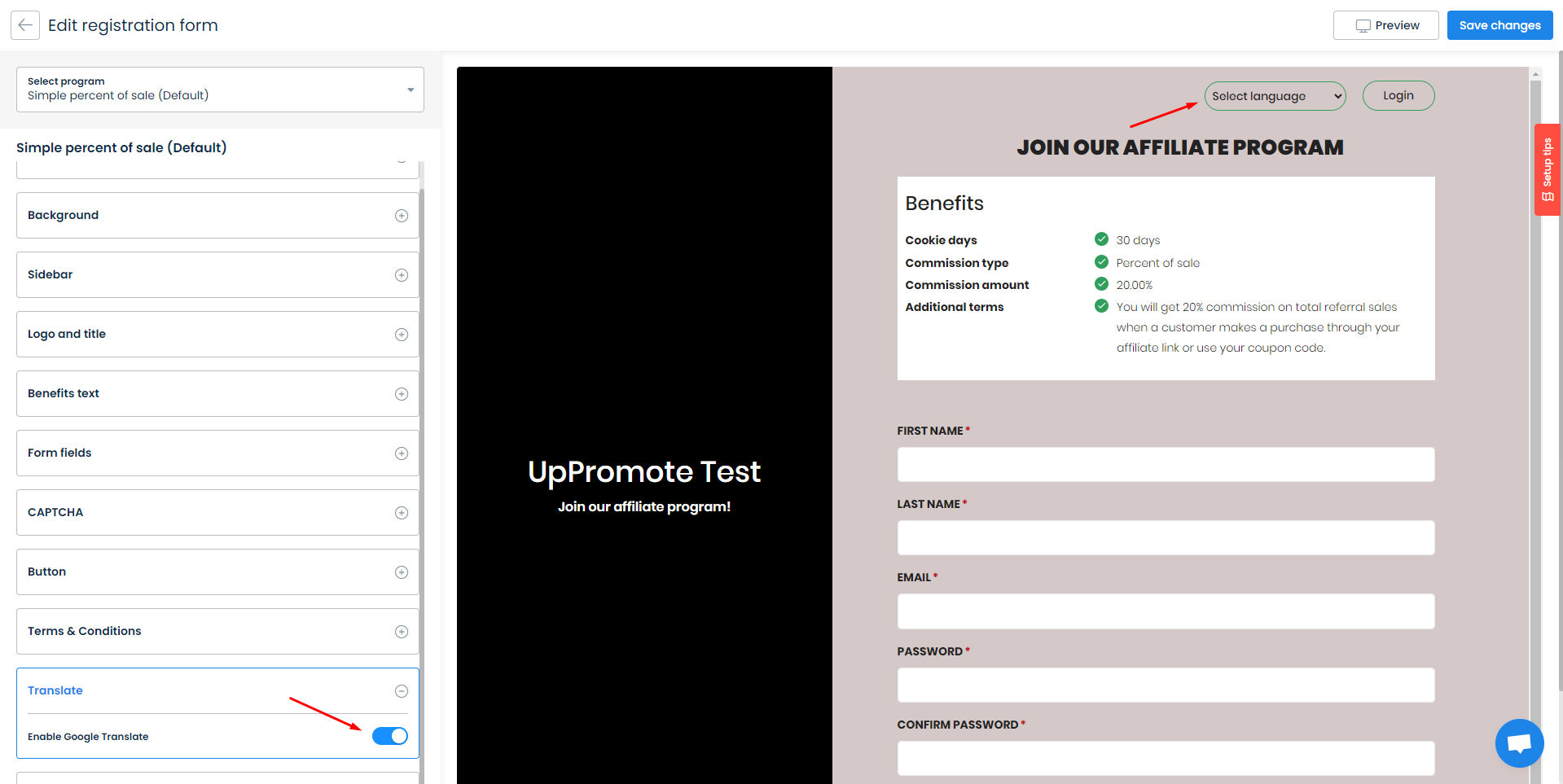This screenshot has height=784, width=1563.
Task: Click the First Name input field
Action: tap(1165, 464)
